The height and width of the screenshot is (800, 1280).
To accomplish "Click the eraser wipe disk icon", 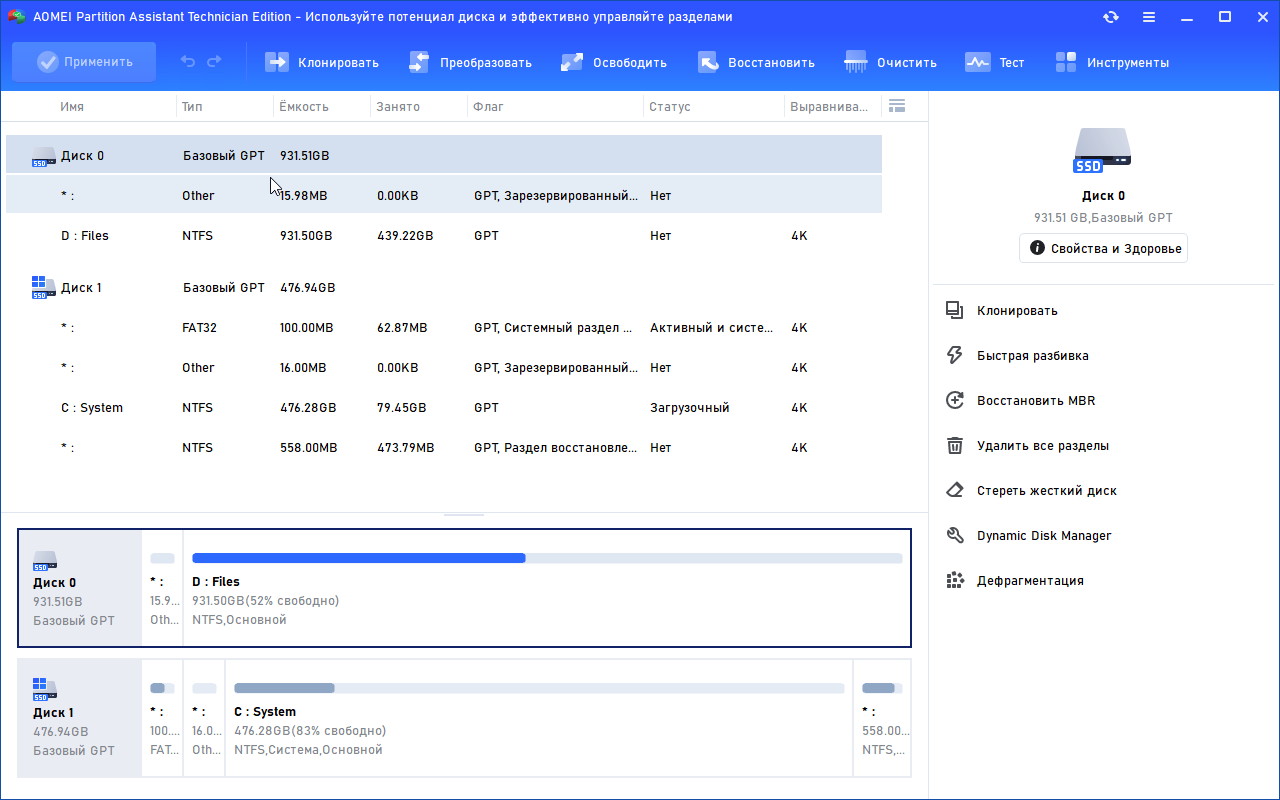I will pyautogui.click(x=955, y=490).
